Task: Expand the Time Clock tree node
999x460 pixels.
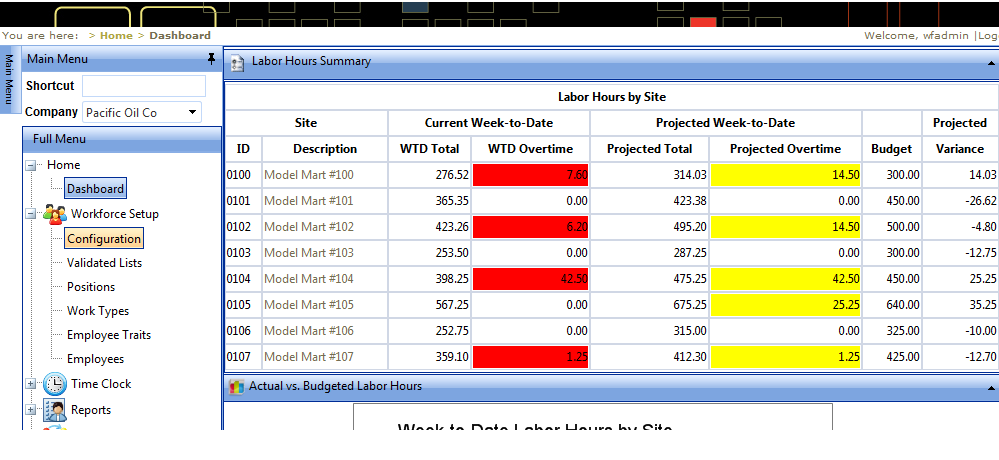Action: 30,384
